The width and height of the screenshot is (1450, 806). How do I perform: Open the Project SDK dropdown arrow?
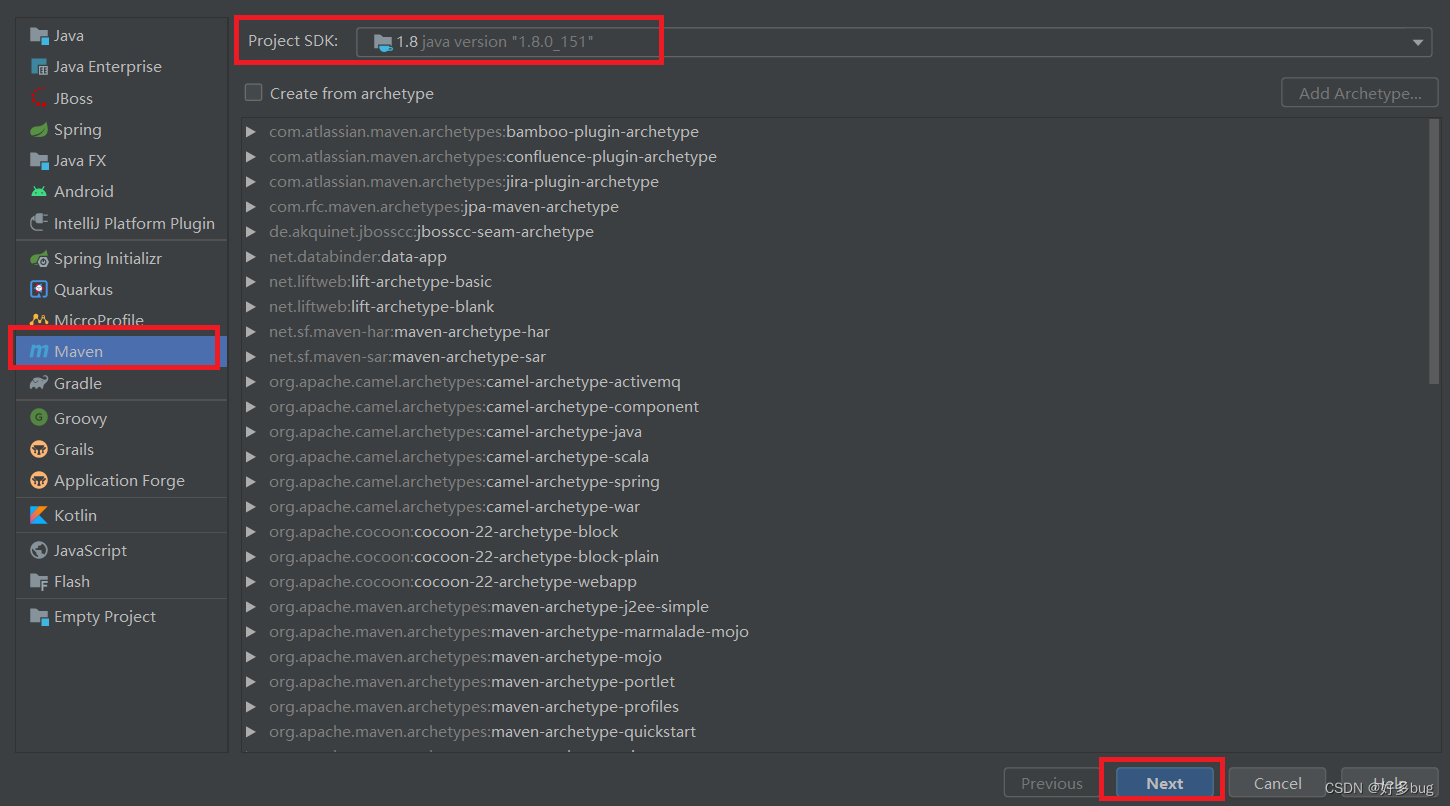[x=1417, y=42]
